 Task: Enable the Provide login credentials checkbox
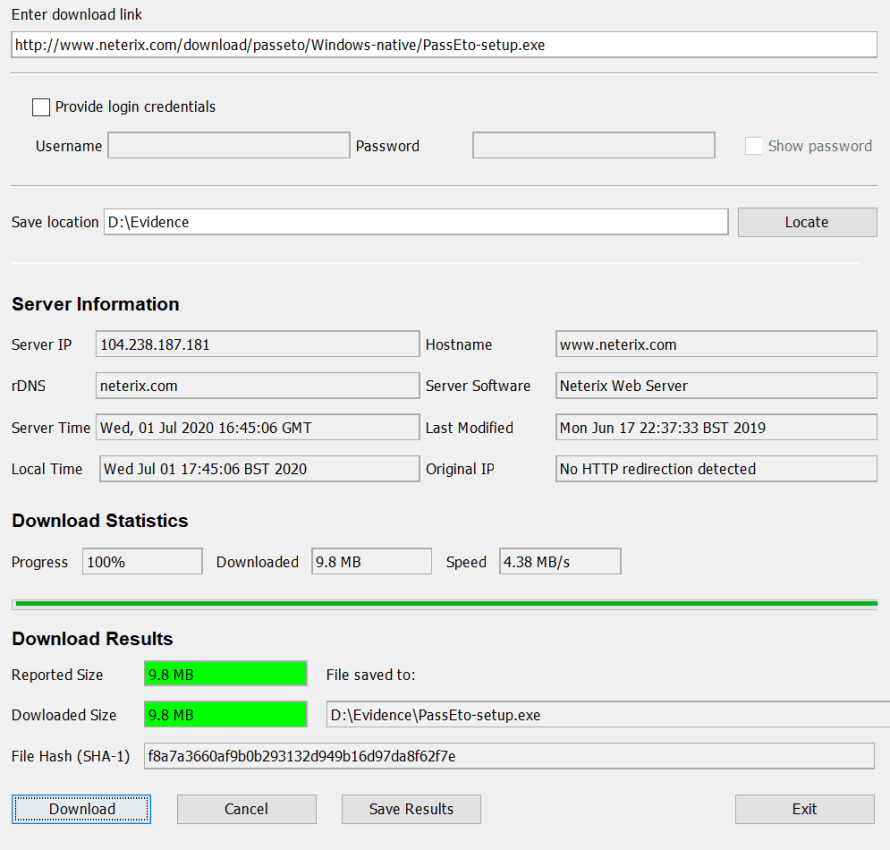click(41, 107)
